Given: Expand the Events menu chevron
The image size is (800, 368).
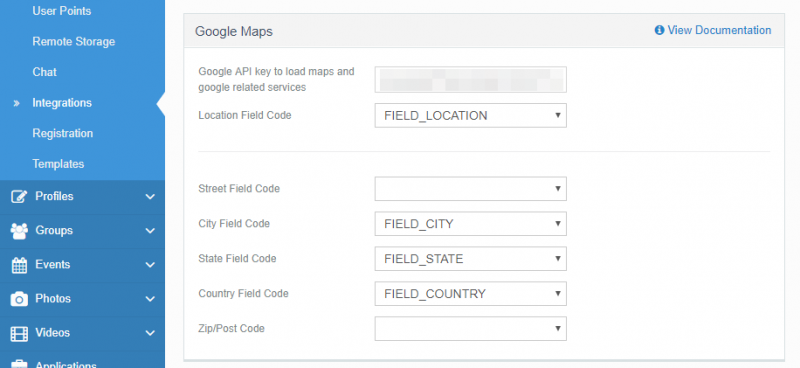Looking at the screenshot, I should [150, 265].
